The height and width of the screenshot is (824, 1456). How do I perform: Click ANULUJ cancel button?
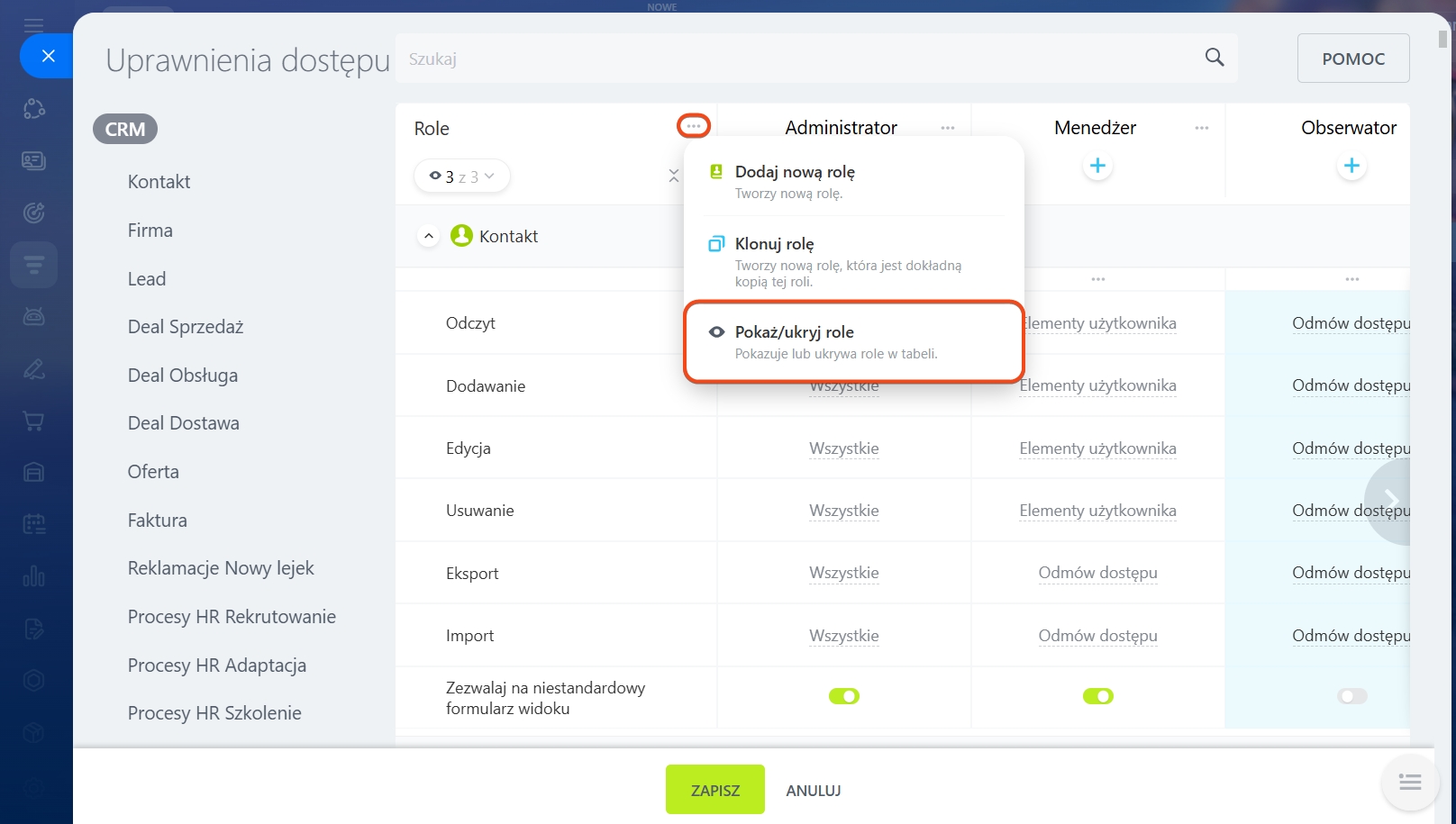[x=814, y=790]
